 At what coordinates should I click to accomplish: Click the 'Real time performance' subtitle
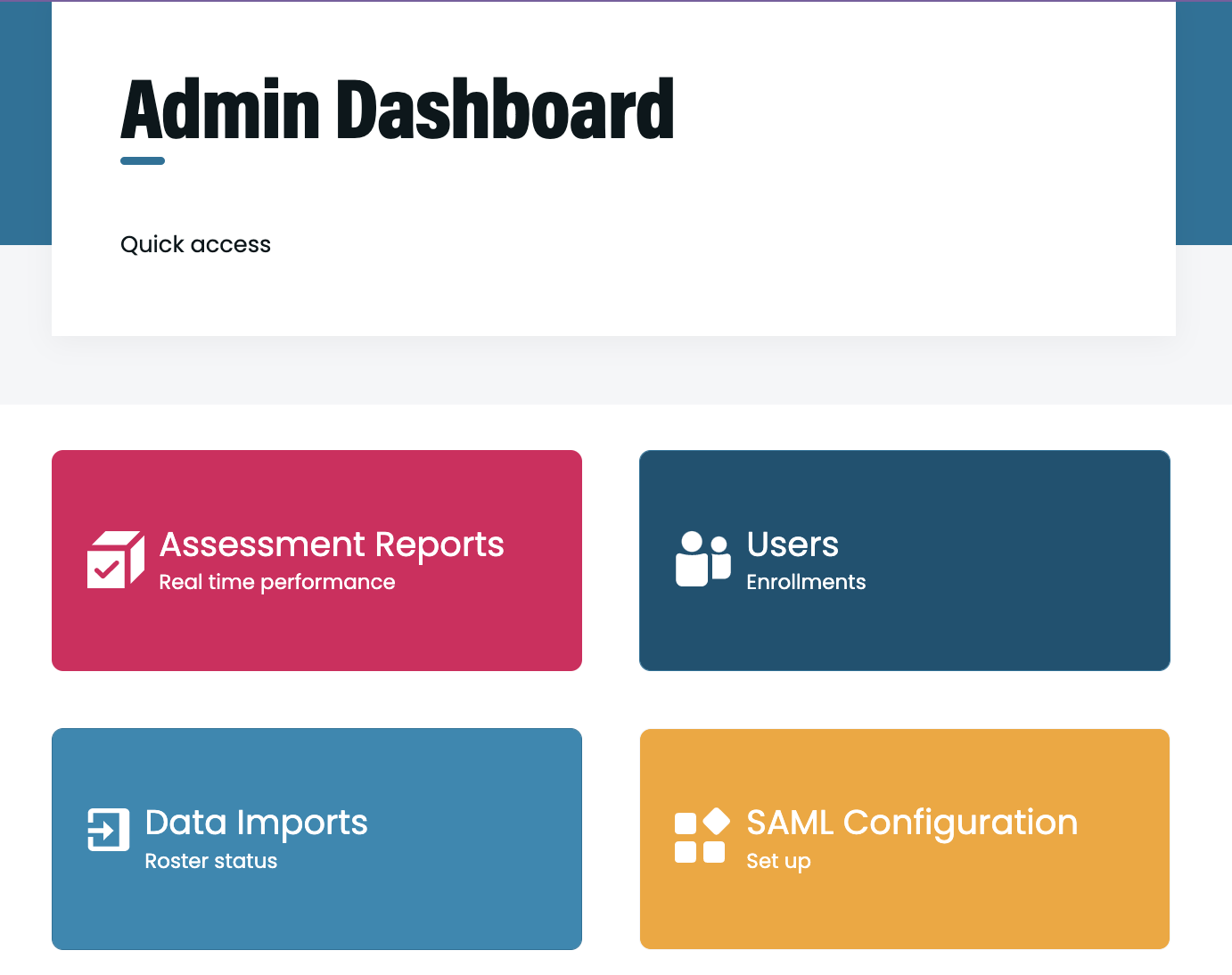click(x=277, y=582)
